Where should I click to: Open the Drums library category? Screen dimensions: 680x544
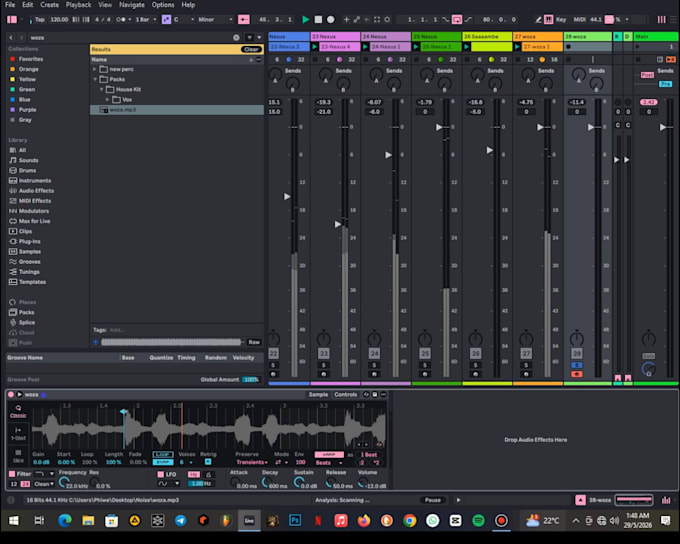[23, 170]
